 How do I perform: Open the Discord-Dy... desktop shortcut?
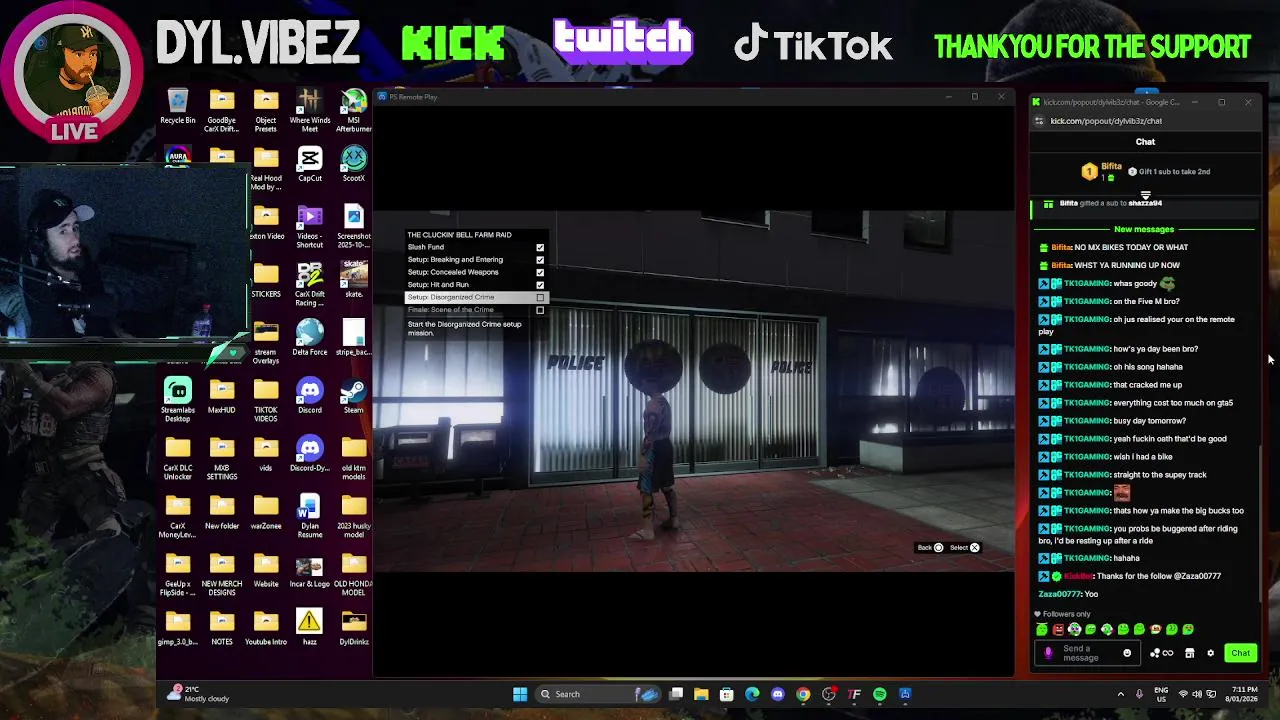[x=310, y=454]
